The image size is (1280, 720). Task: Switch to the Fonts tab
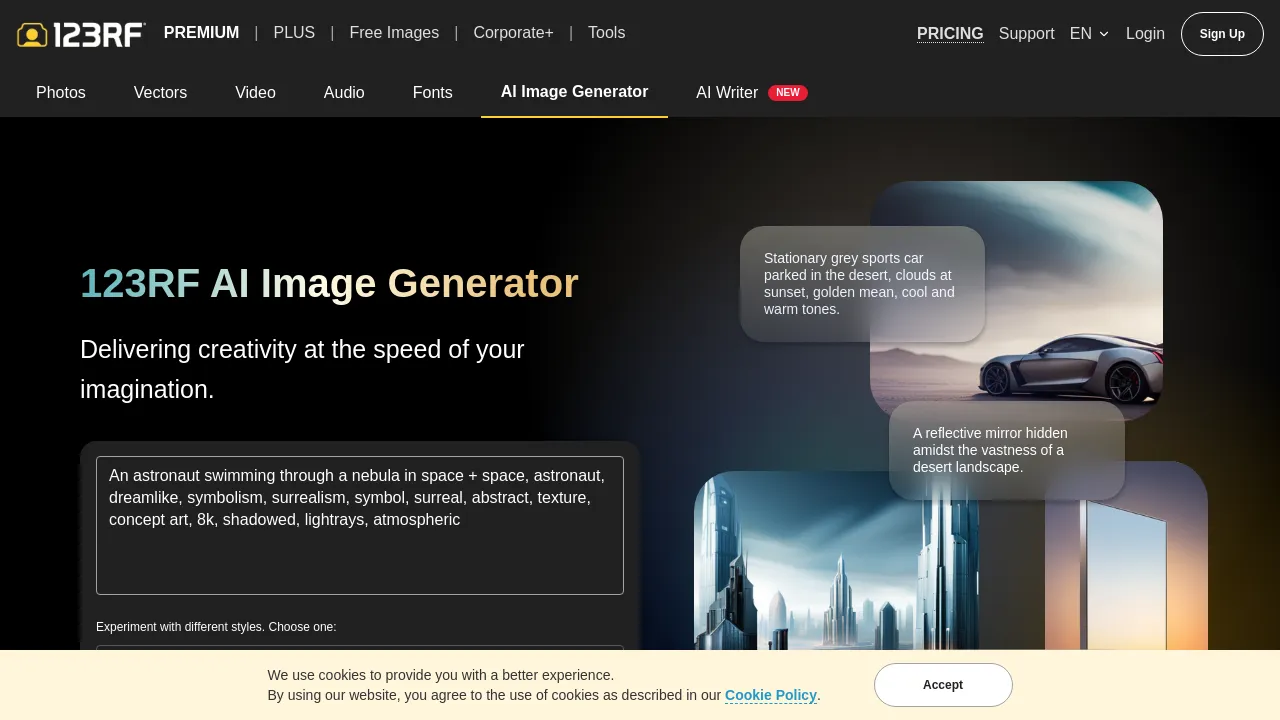(432, 92)
